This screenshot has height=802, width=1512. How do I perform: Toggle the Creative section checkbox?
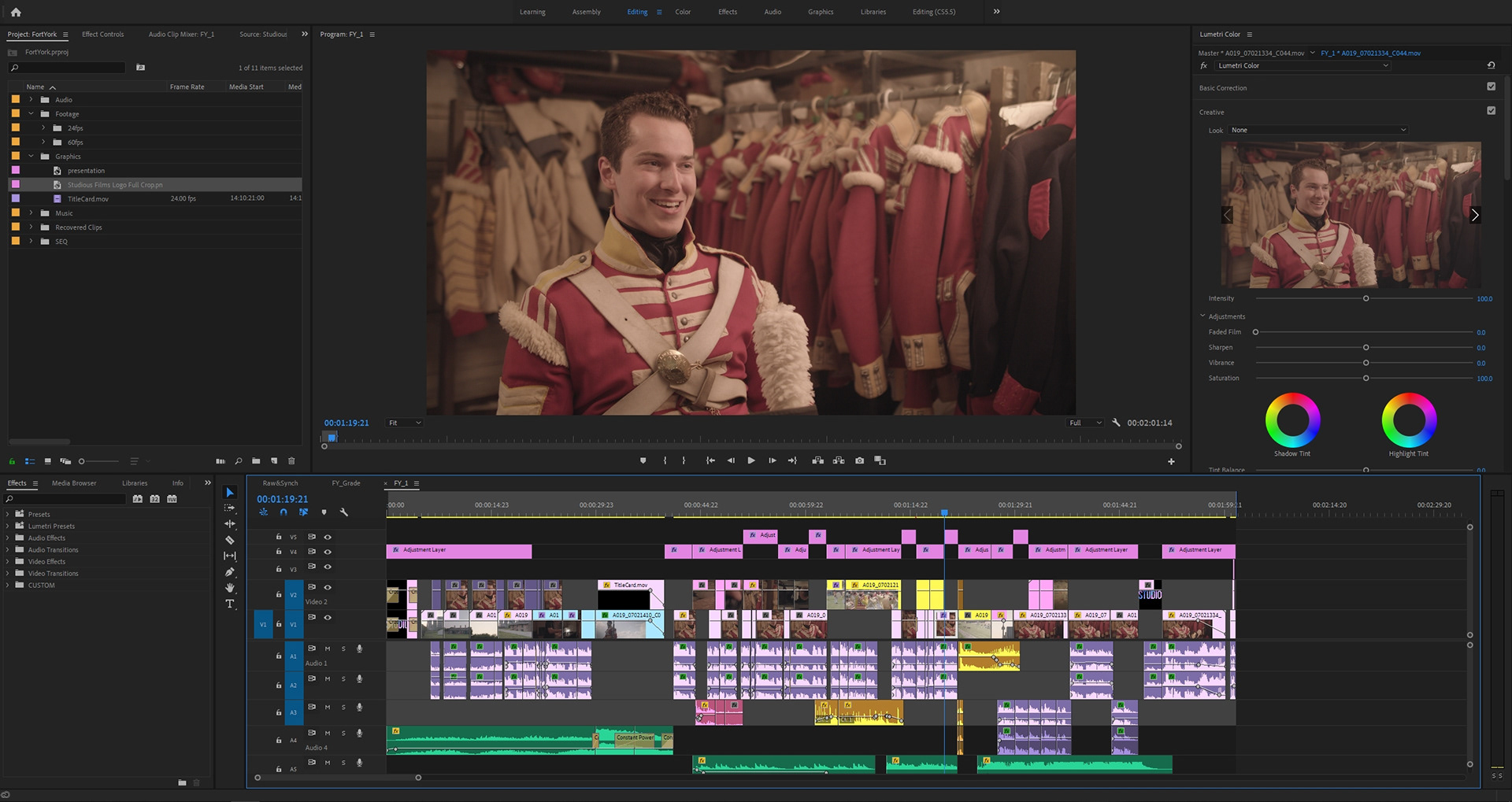click(x=1491, y=111)
